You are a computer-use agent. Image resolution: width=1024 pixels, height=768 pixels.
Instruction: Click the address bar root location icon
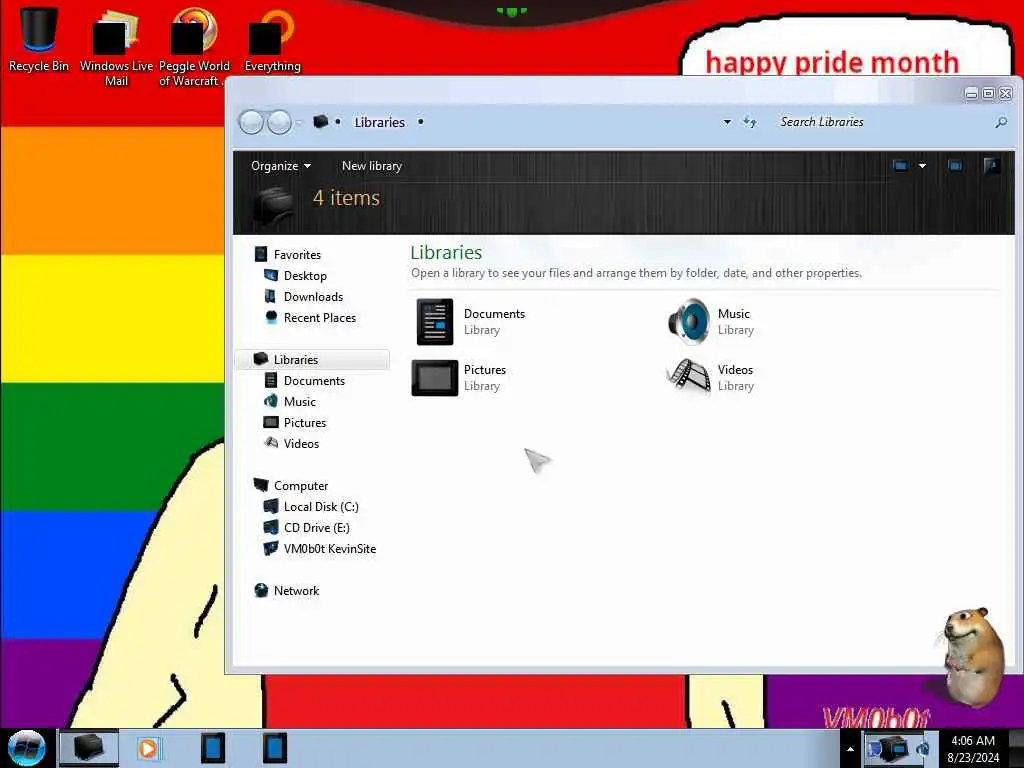(x=320, y=121)
